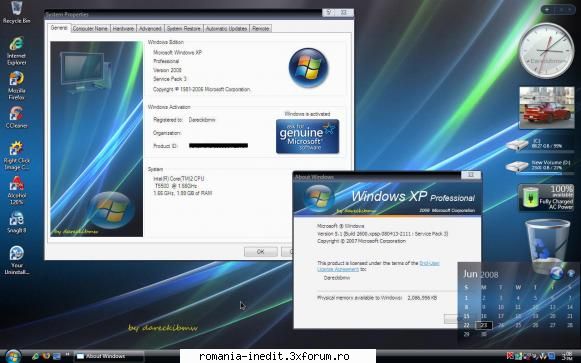The width and height of the screenshot is (581, 363).
Task: Click the red tray icon in system tray
Action: point(510,356)
